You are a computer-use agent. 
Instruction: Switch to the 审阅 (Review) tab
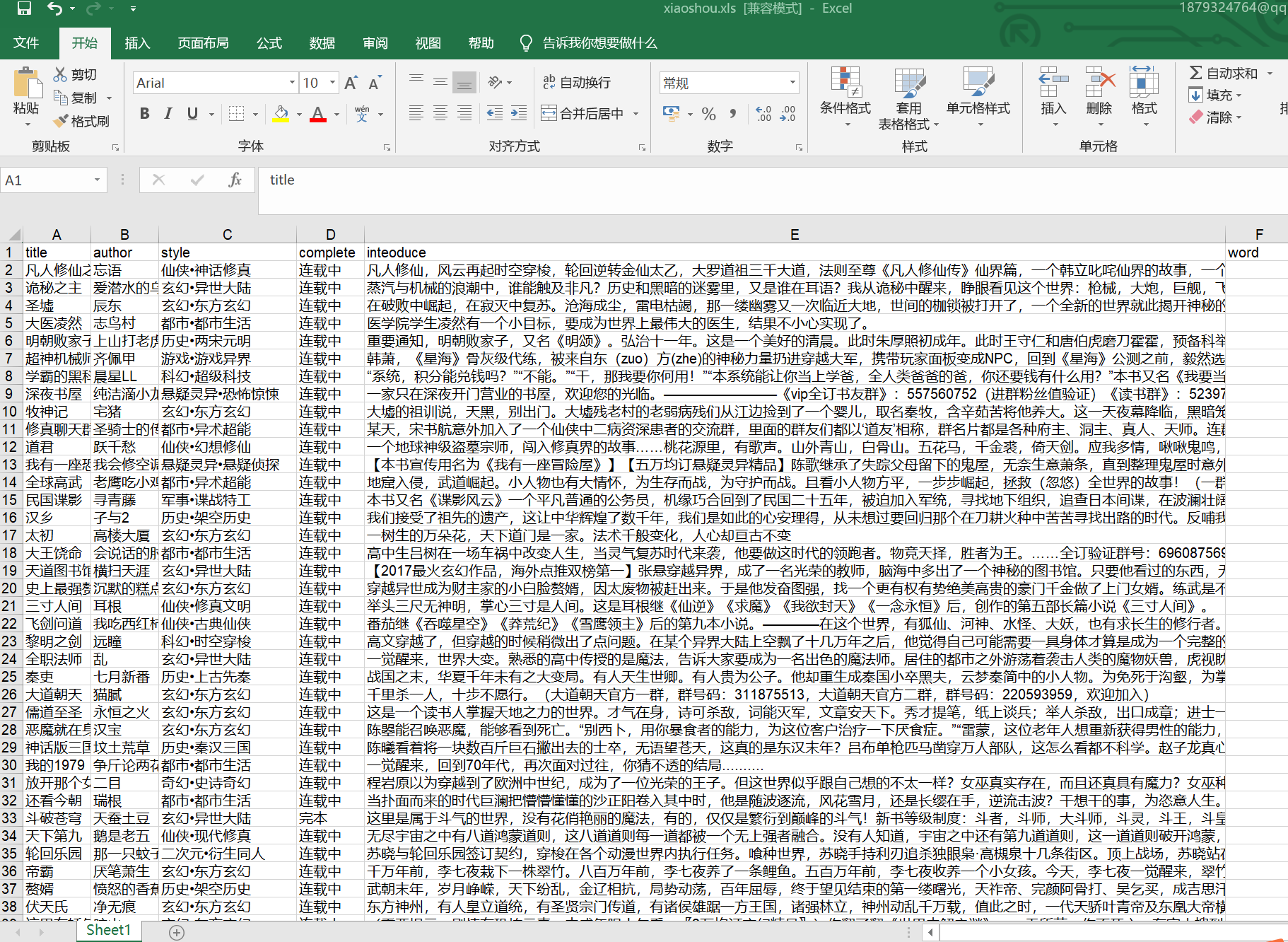[375, 43]
